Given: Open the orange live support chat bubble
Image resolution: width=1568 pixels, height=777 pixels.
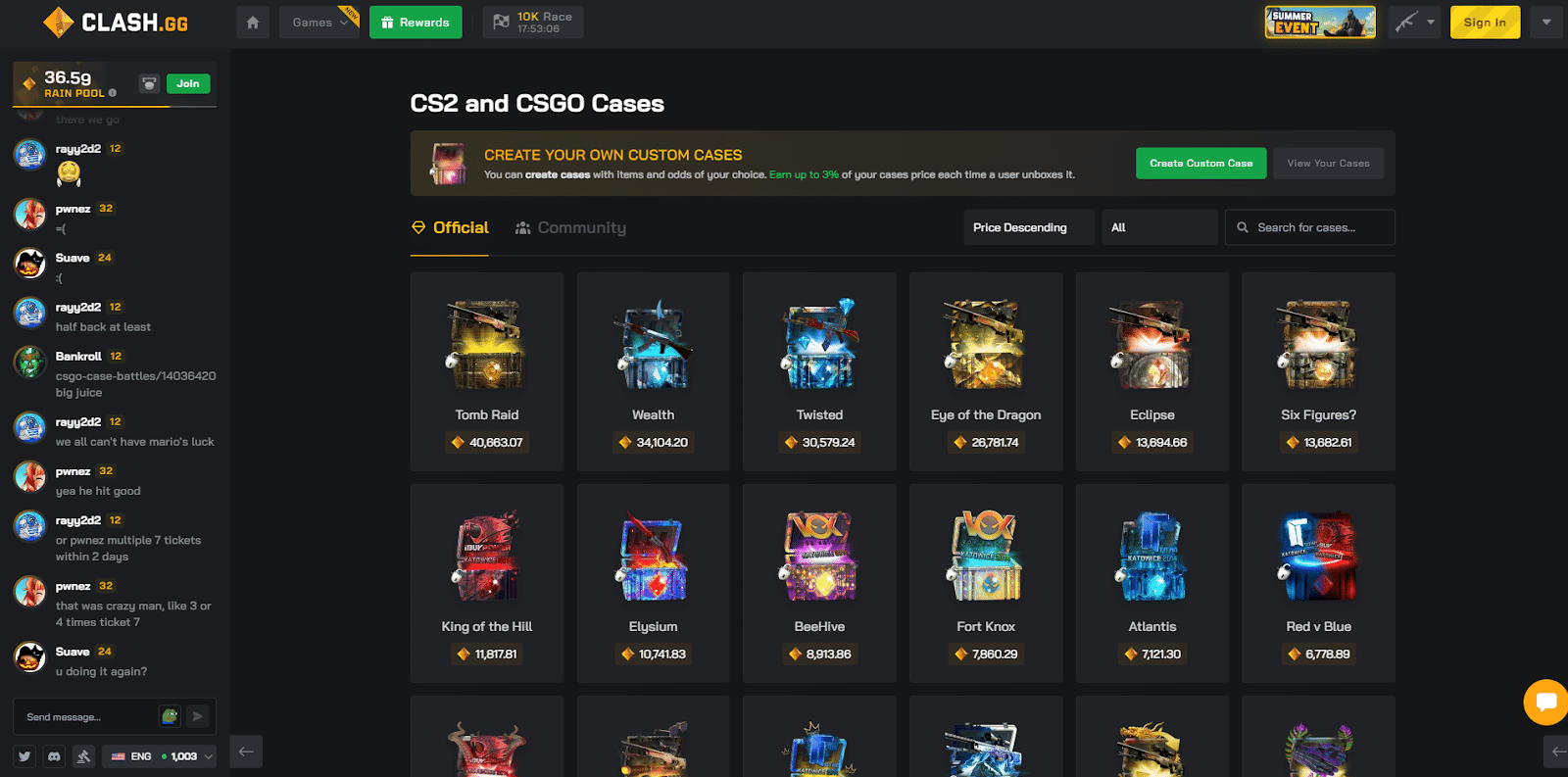Looking at the screenshot, I should pos(1546,702).
